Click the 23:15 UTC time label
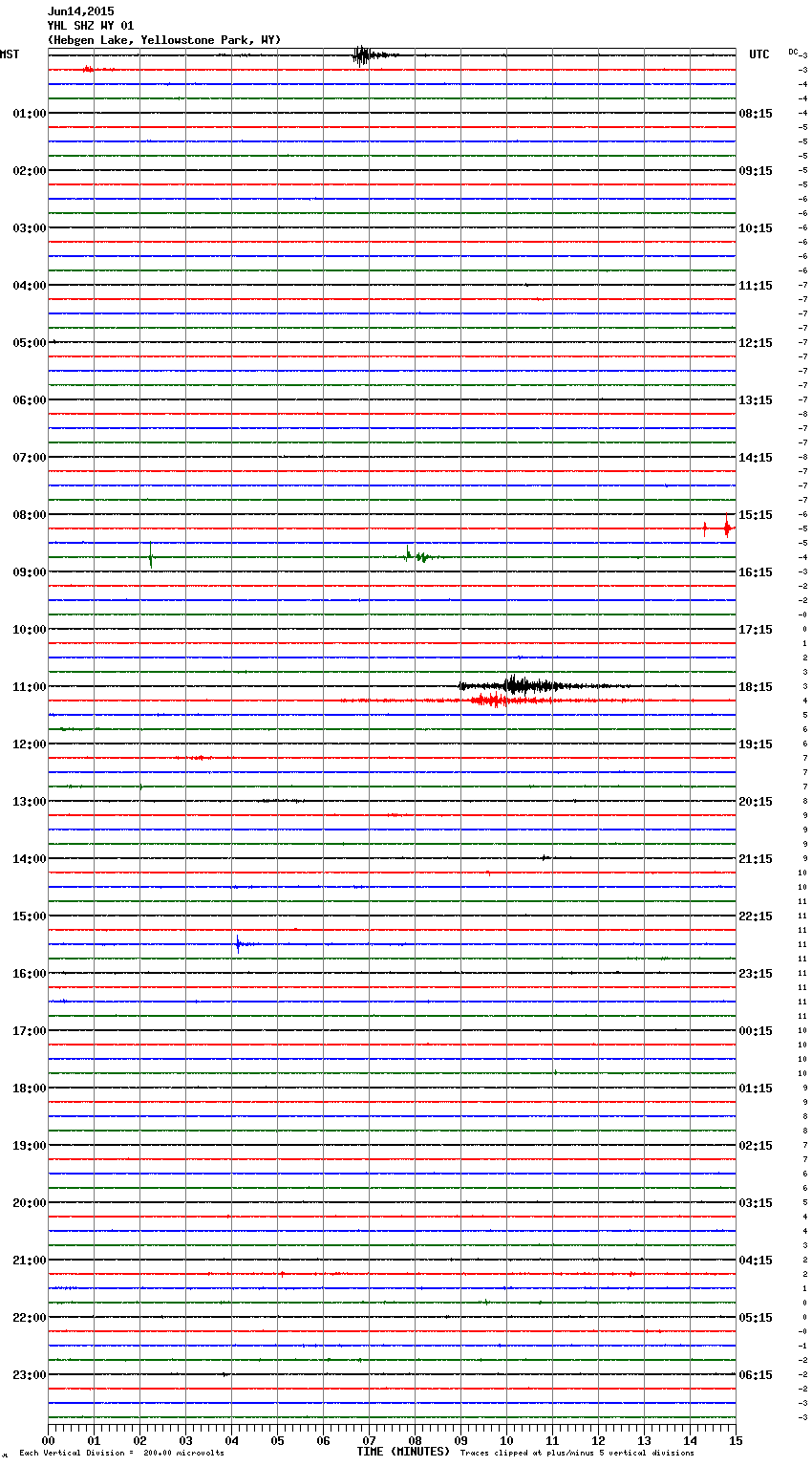This screenshot has height=1466, width=812. tap(756, 974)
